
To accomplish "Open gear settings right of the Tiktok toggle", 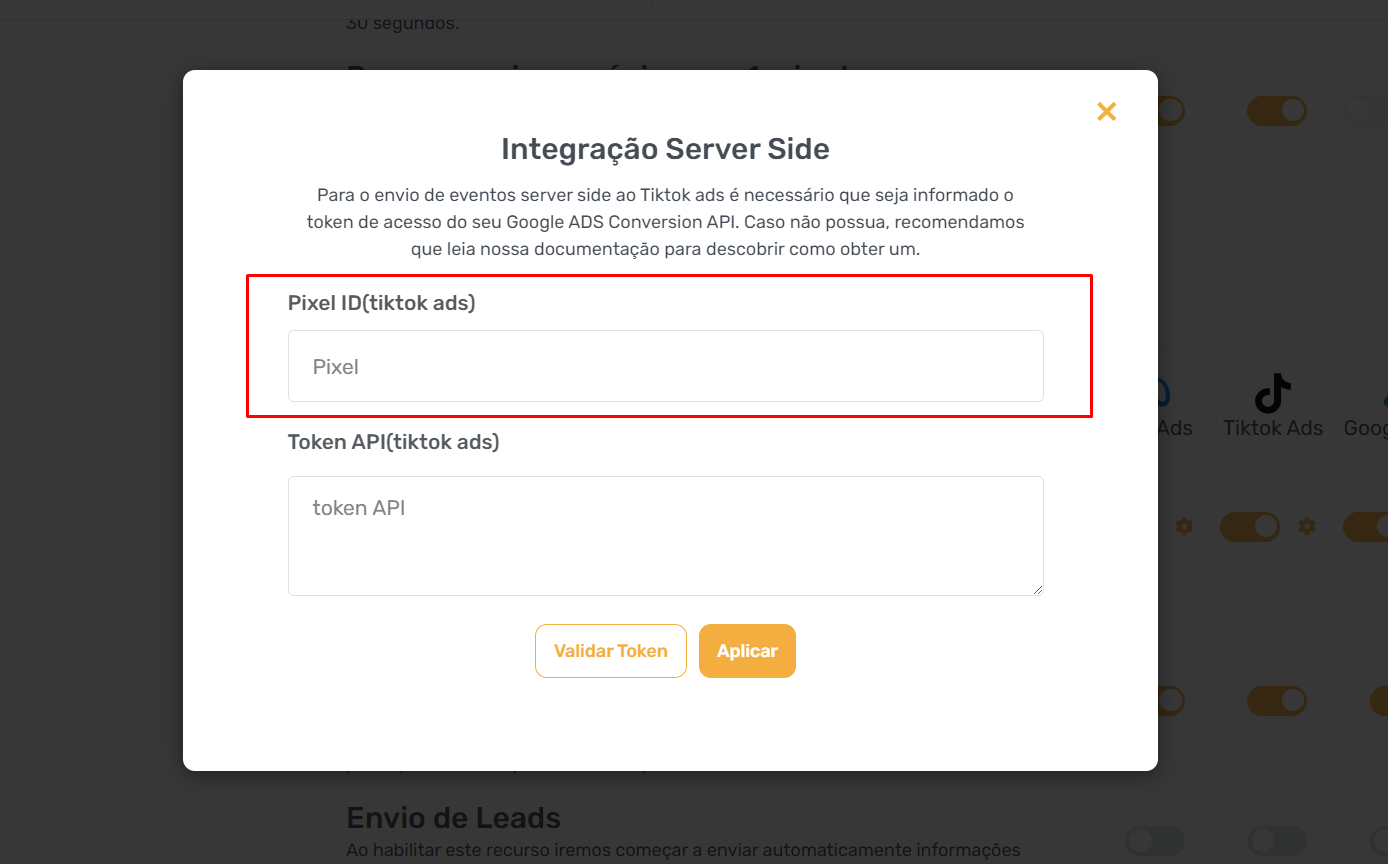I will point(1307,526).
